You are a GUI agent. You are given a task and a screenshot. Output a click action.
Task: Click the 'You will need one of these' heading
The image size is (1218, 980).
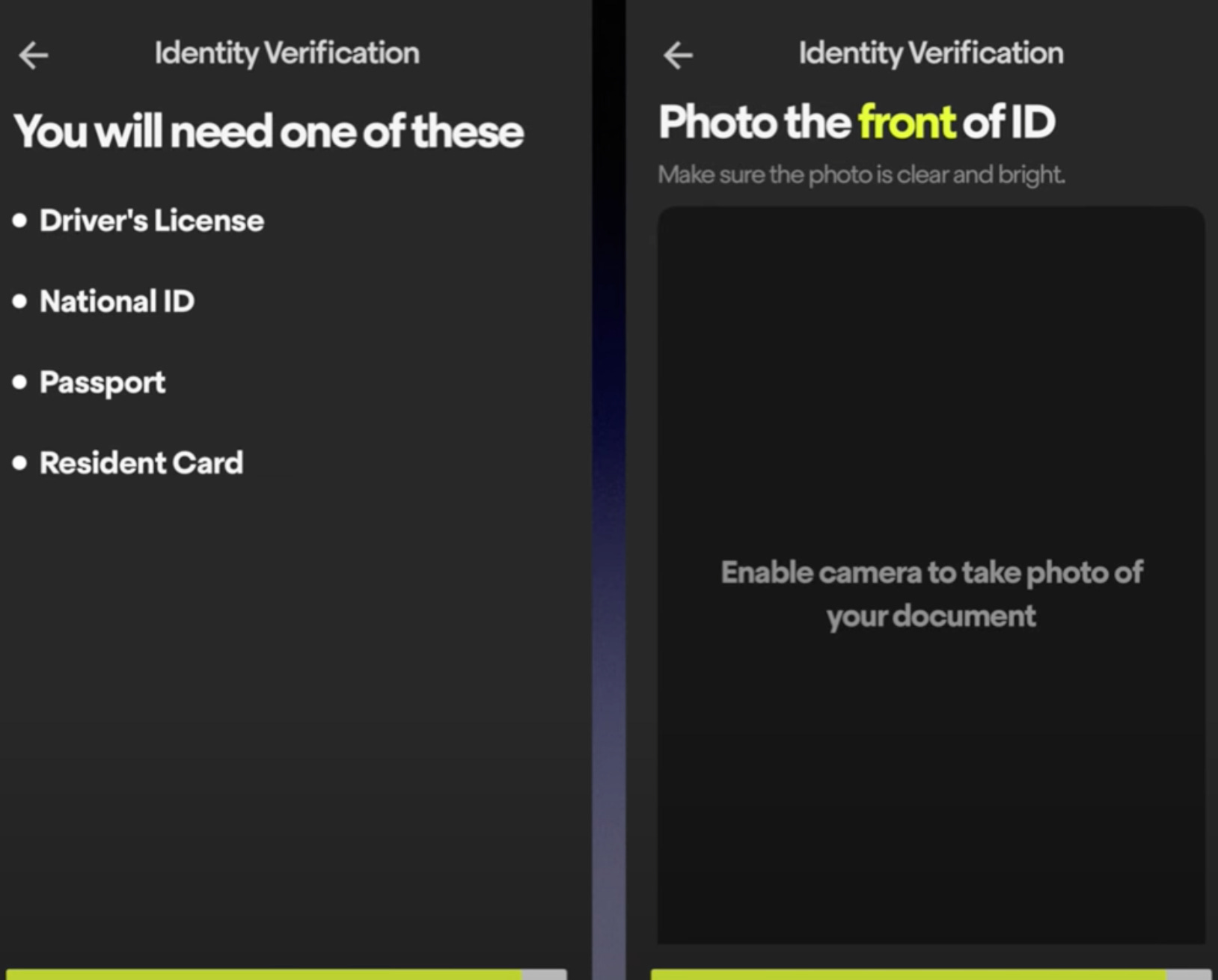(269, 132)
